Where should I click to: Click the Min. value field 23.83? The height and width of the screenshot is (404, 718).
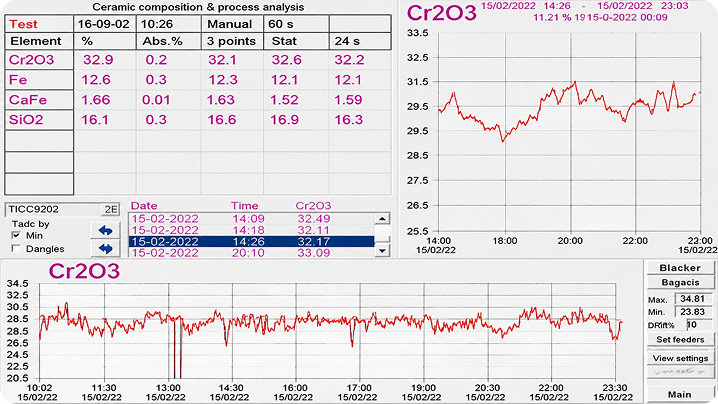(x=693, y=312)
